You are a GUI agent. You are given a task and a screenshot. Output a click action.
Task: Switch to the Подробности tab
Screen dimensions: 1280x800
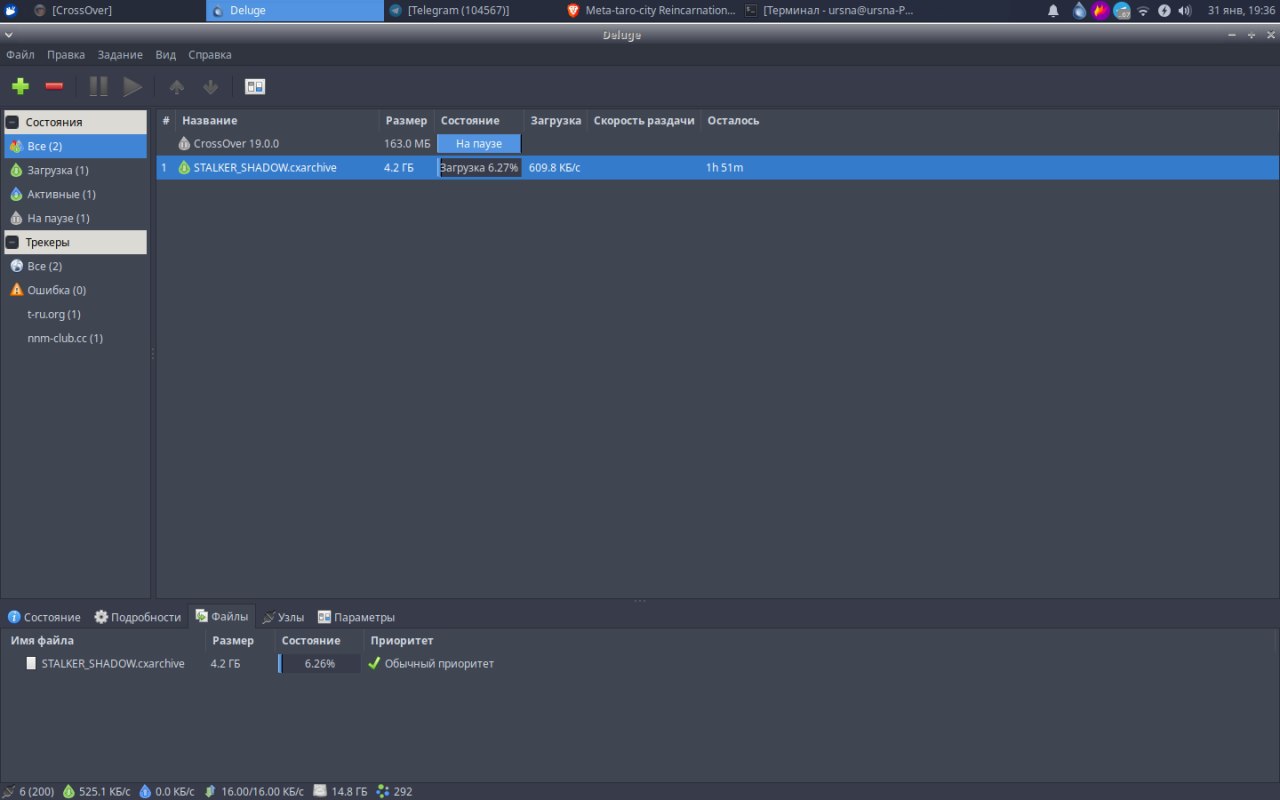tap(138, 617)
